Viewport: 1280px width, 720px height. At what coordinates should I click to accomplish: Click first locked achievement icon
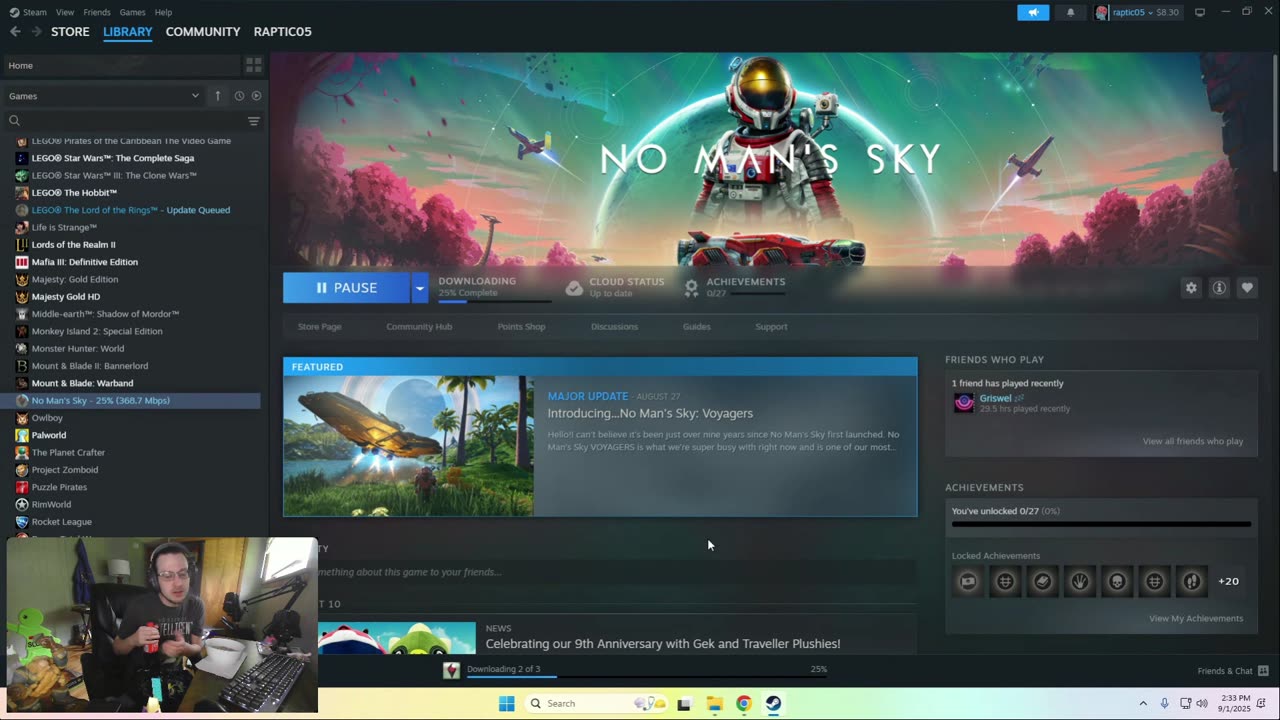[968, 581]
